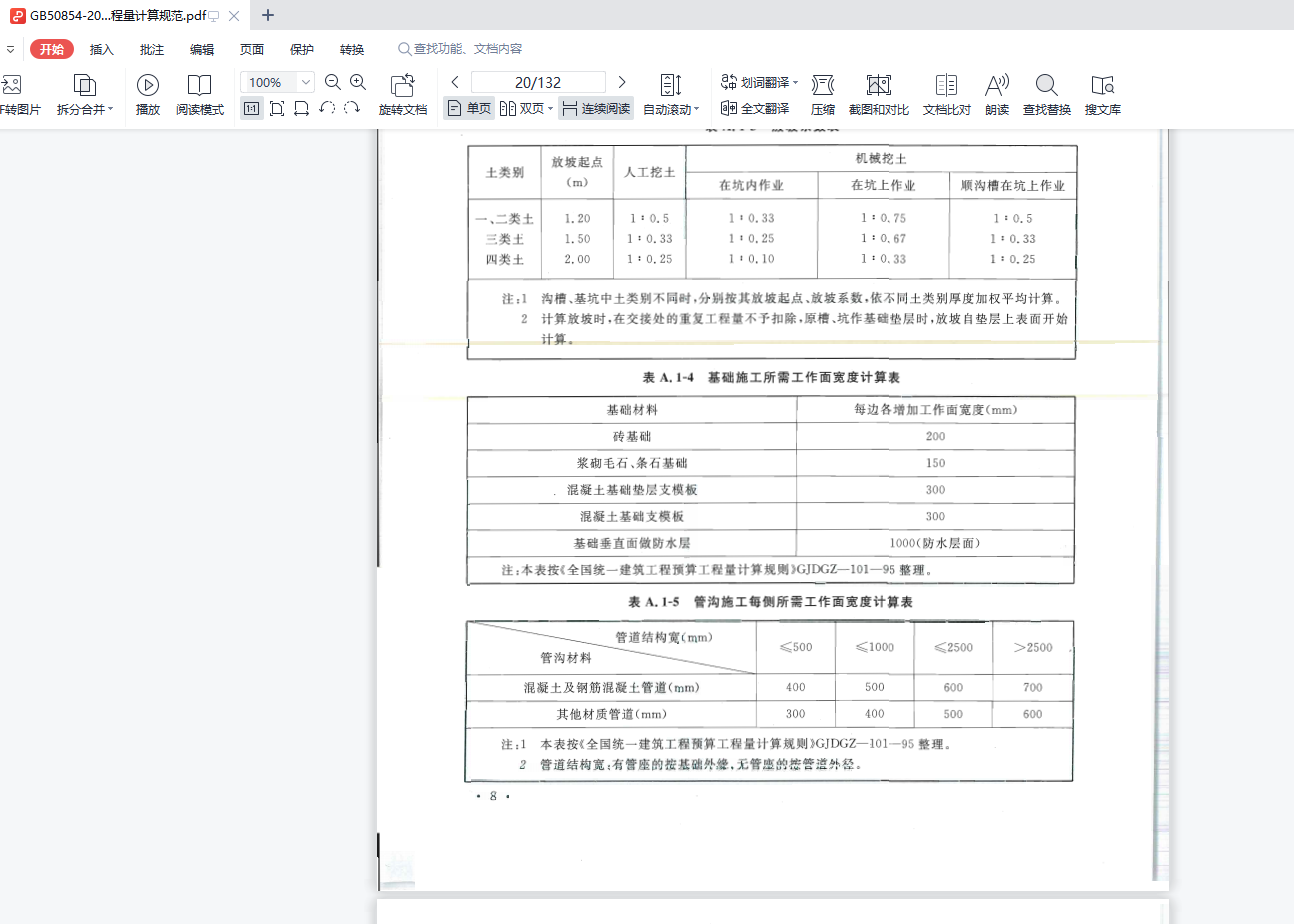
Task: Switch to the 编辑 tab
Action: (x=202, y=49)
